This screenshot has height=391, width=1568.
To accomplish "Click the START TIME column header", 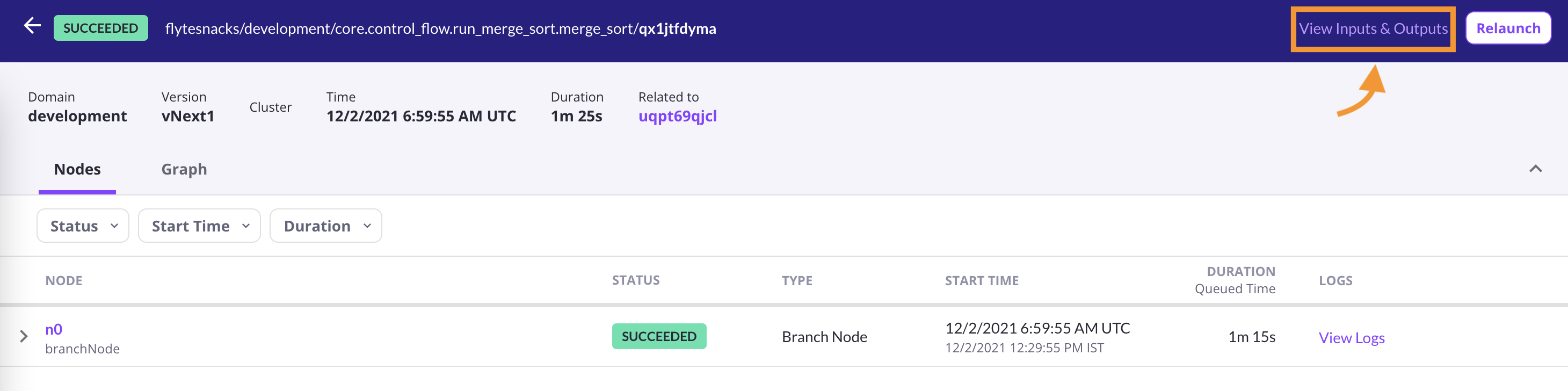I will point(981,281).
